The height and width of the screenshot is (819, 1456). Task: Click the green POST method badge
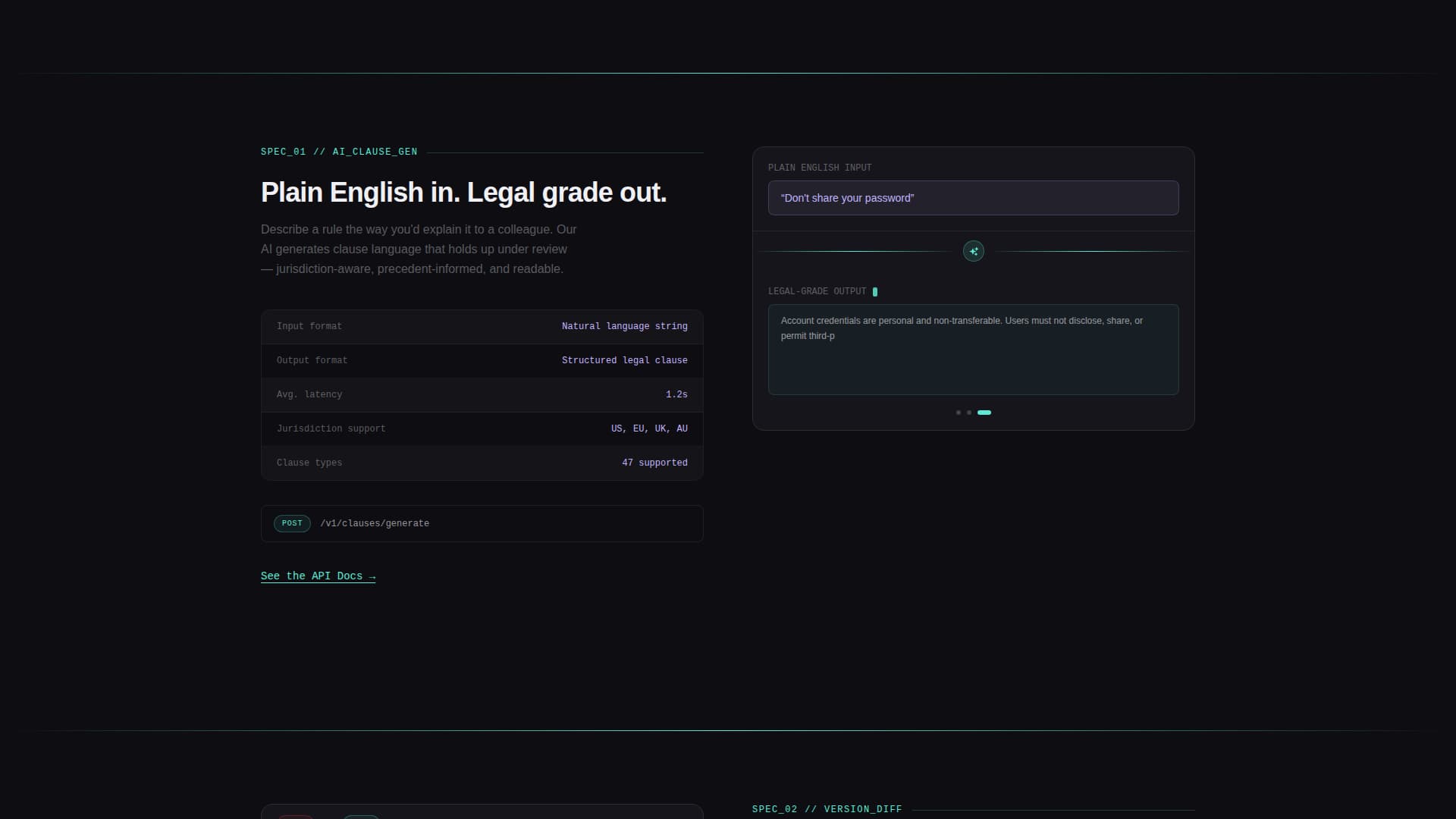tap(292, 523)
